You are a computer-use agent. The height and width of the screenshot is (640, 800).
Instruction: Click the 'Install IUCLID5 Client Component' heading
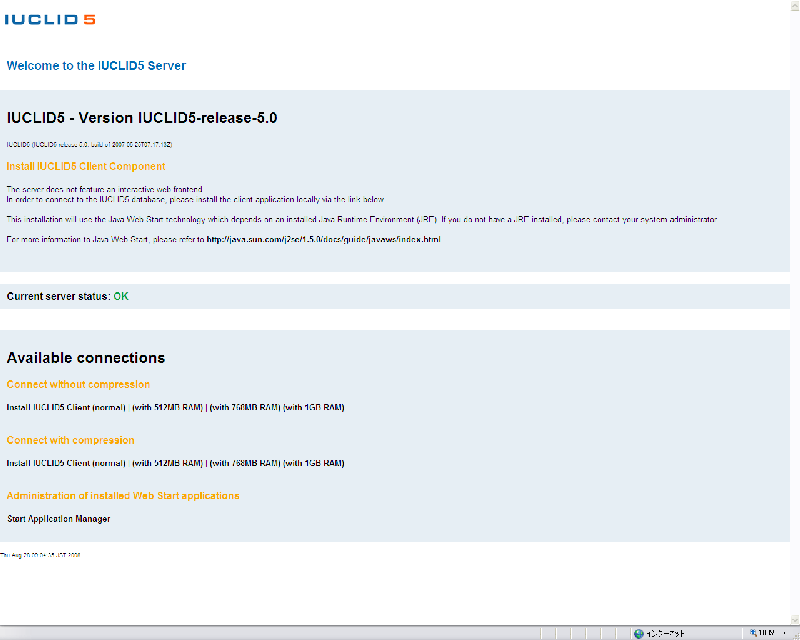[86, 166]
